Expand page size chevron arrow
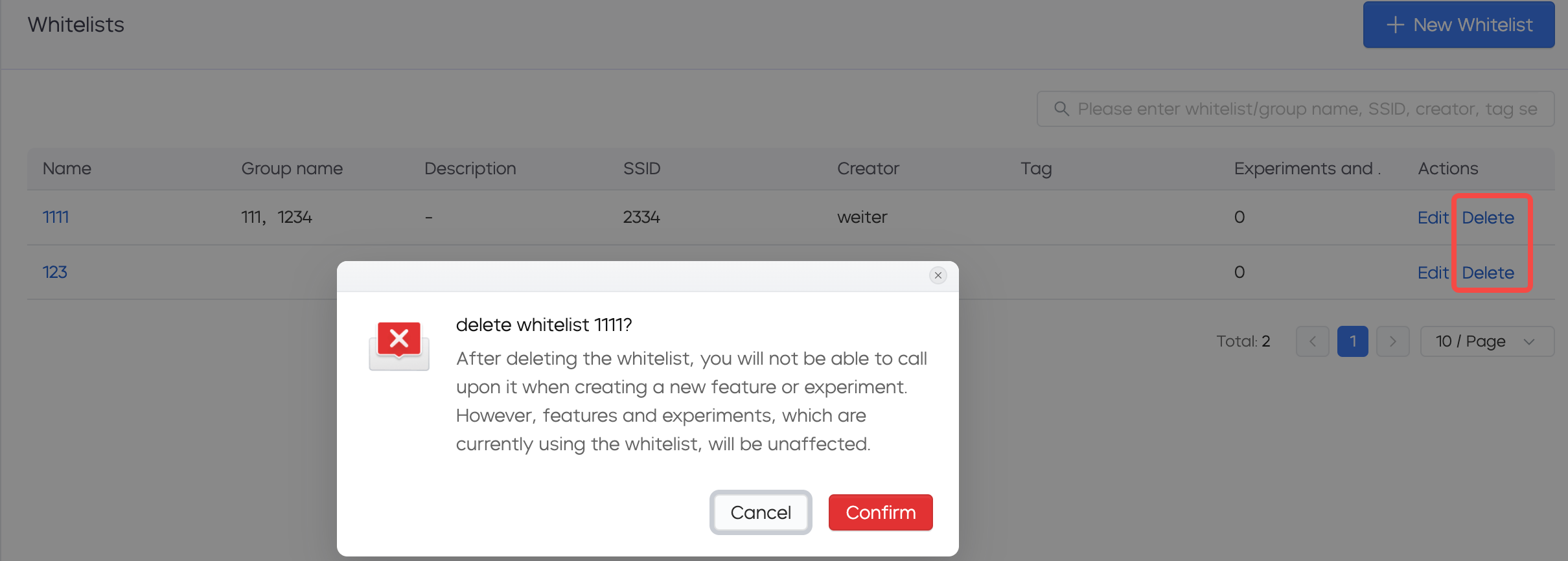The image size is (1568, 561). coord(1529,341)
